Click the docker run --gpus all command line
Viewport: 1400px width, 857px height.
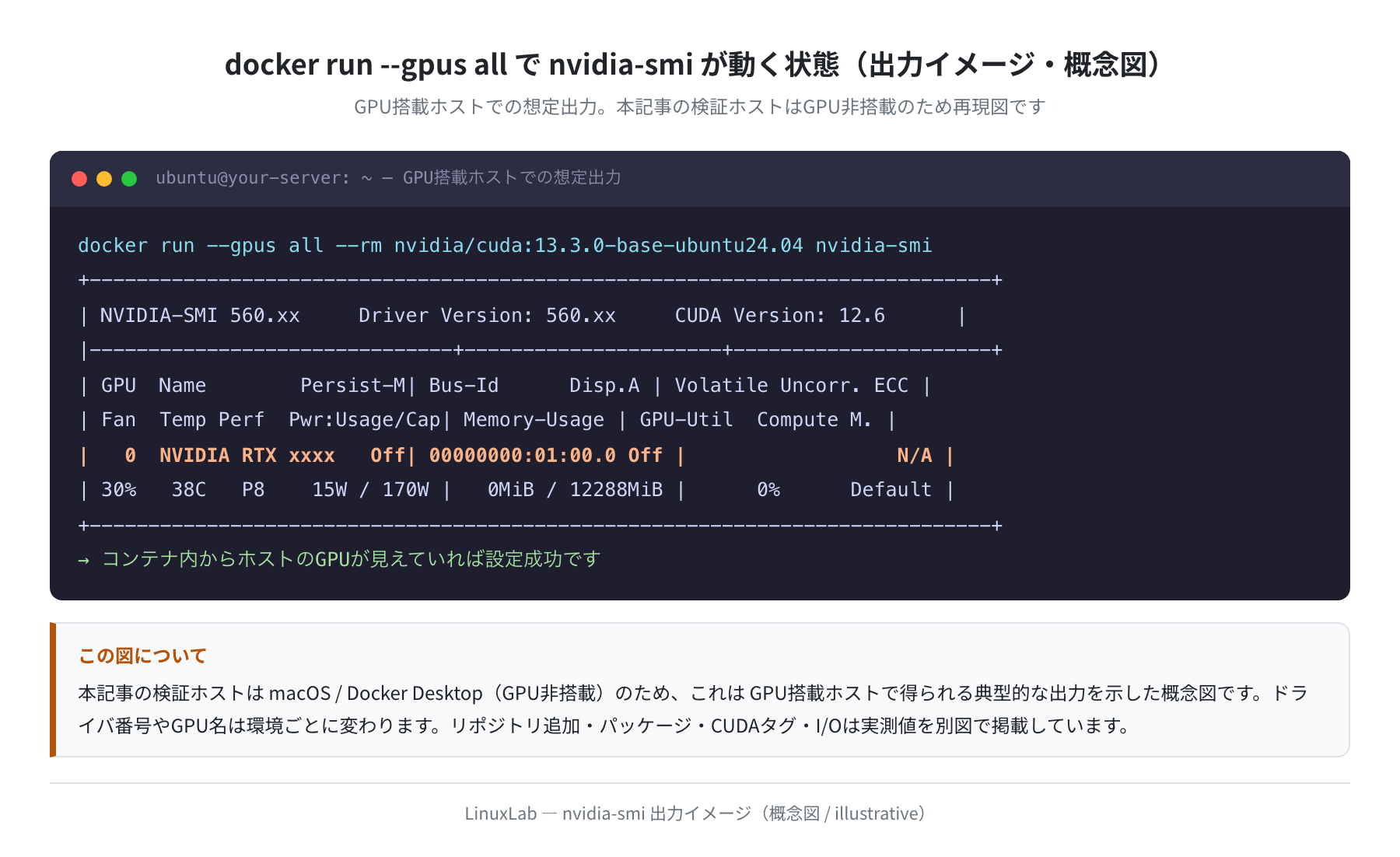coord(505,246)
